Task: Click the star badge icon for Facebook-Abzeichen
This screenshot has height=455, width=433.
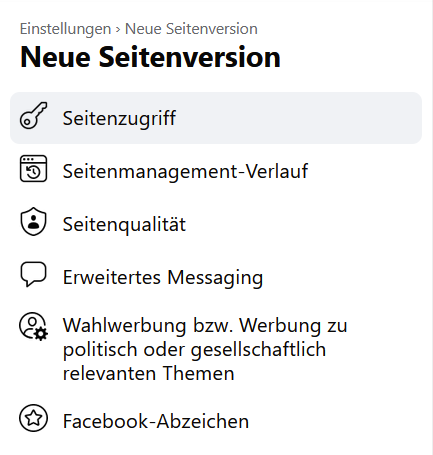Action: pyautogui.click(x=33, y=418)
